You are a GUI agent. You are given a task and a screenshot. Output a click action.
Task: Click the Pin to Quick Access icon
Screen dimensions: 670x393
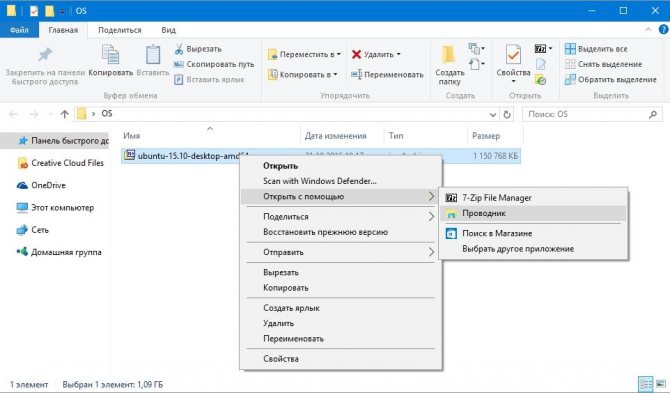tap(45, 55)
